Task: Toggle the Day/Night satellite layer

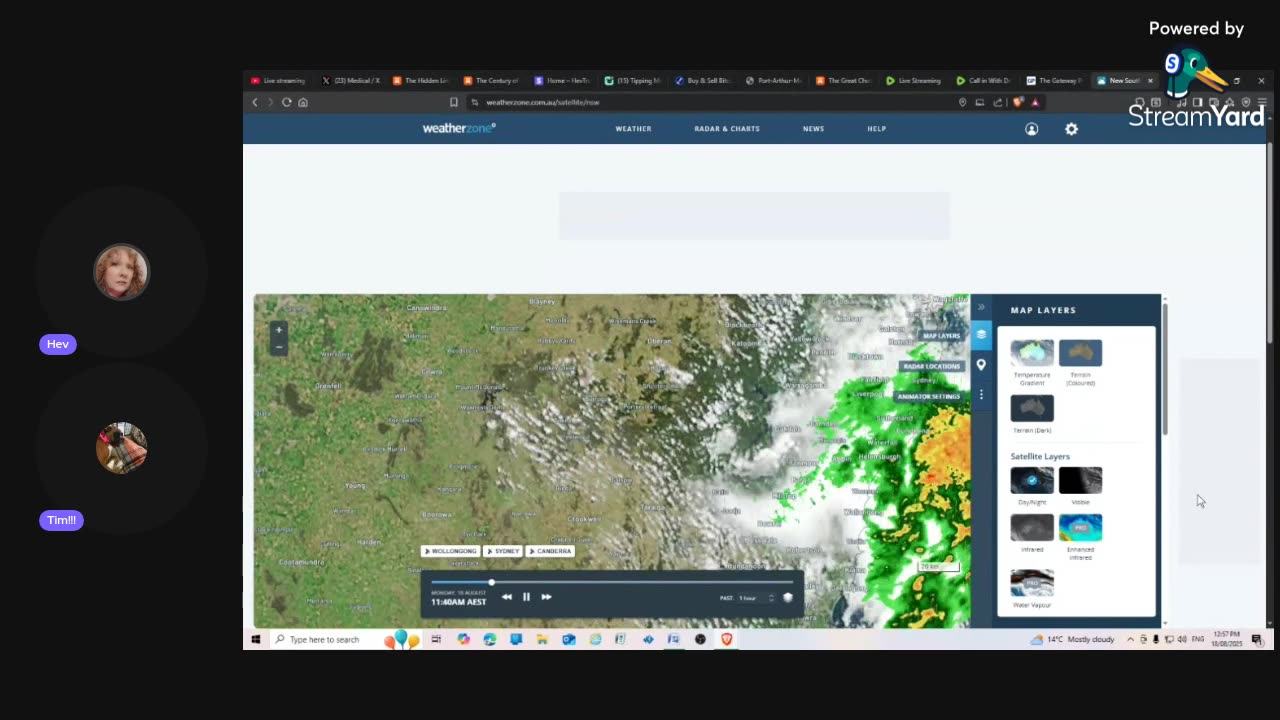Action: [x=1032, y=480]
